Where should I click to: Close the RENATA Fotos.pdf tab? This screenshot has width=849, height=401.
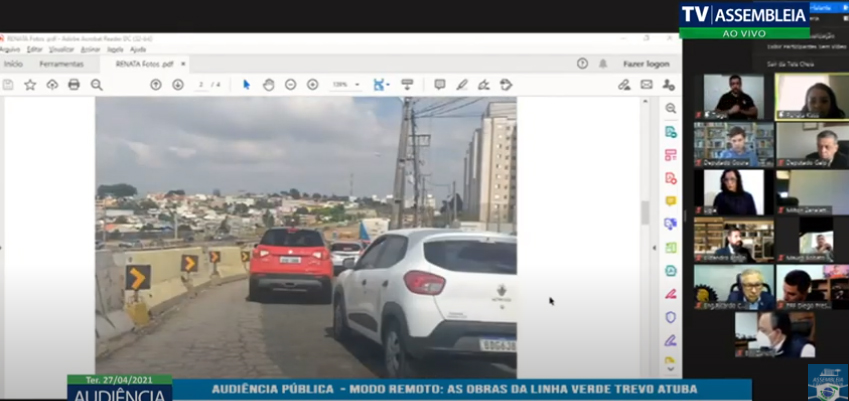[x=181, y=63]
